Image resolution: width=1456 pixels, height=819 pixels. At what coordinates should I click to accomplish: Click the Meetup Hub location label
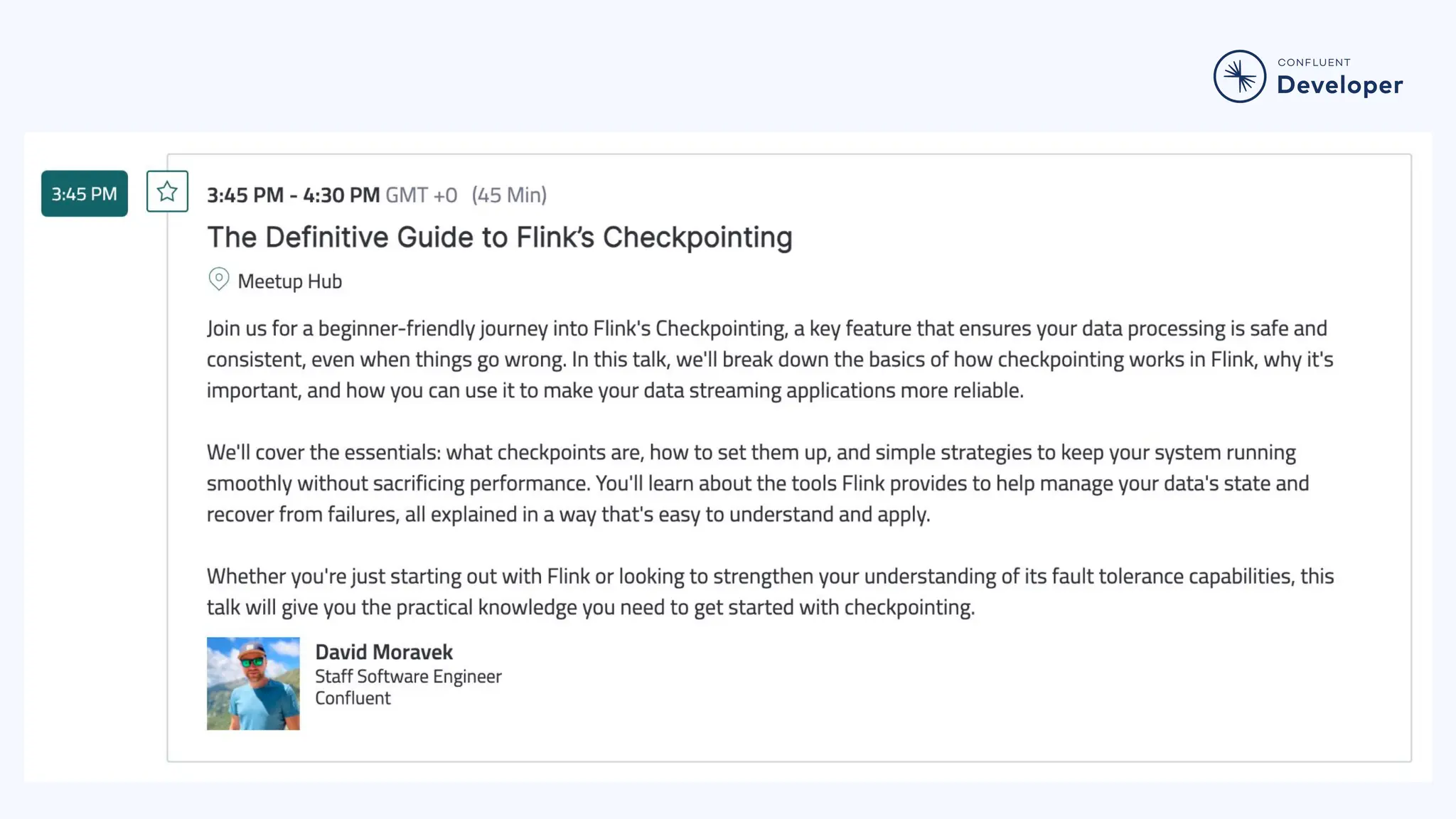point(289,282)
